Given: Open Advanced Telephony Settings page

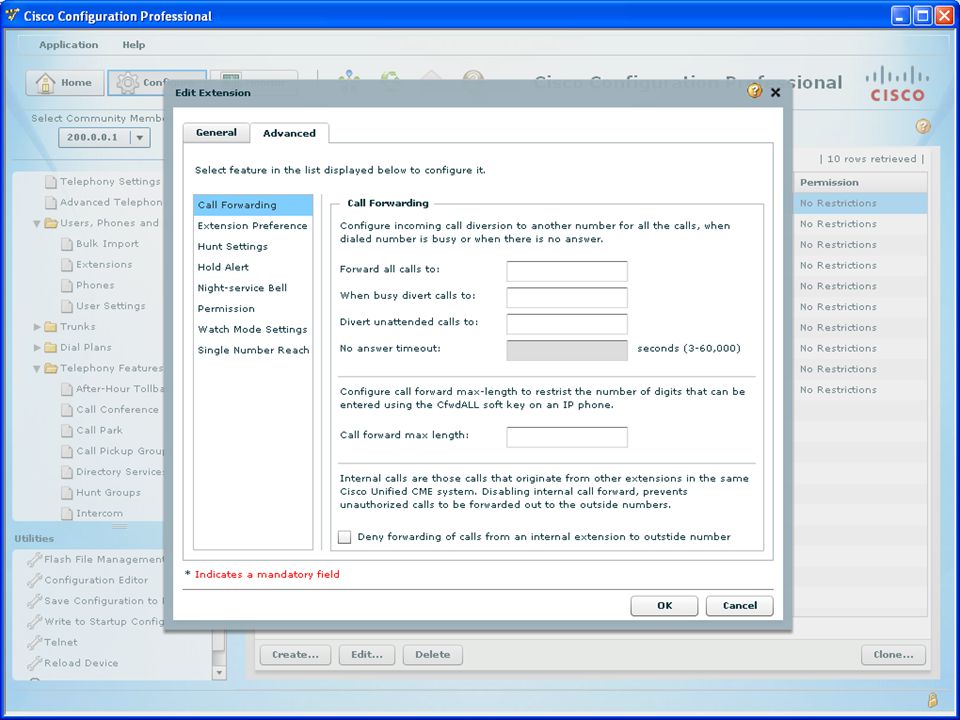Looking at the screenshot, I should click(103, 203).
